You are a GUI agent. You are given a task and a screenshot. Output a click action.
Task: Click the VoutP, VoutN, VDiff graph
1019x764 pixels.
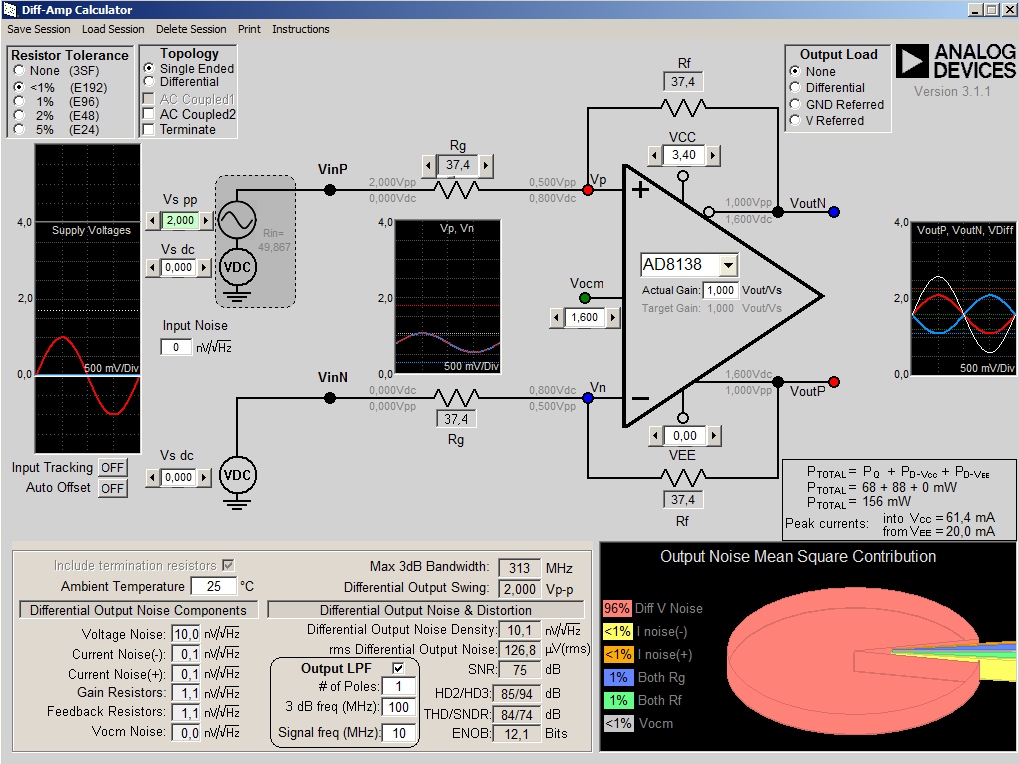(962, 298)
